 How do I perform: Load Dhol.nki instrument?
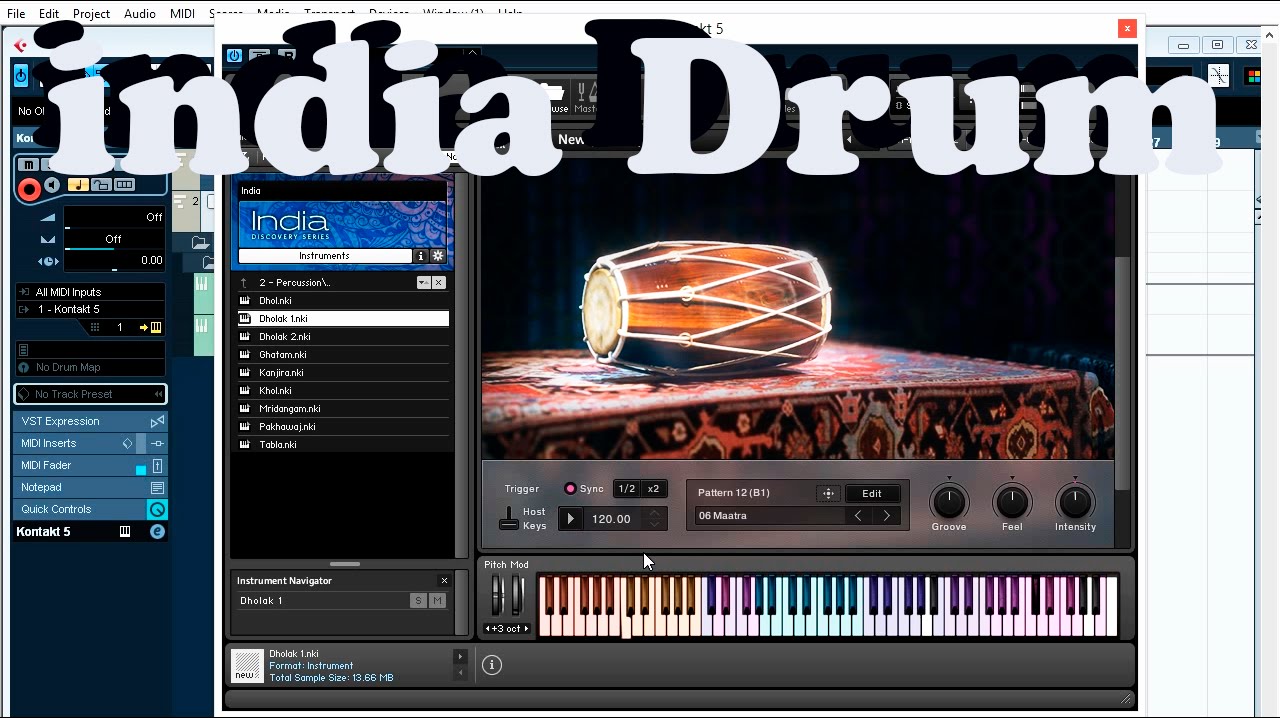[x=343, y=301]
